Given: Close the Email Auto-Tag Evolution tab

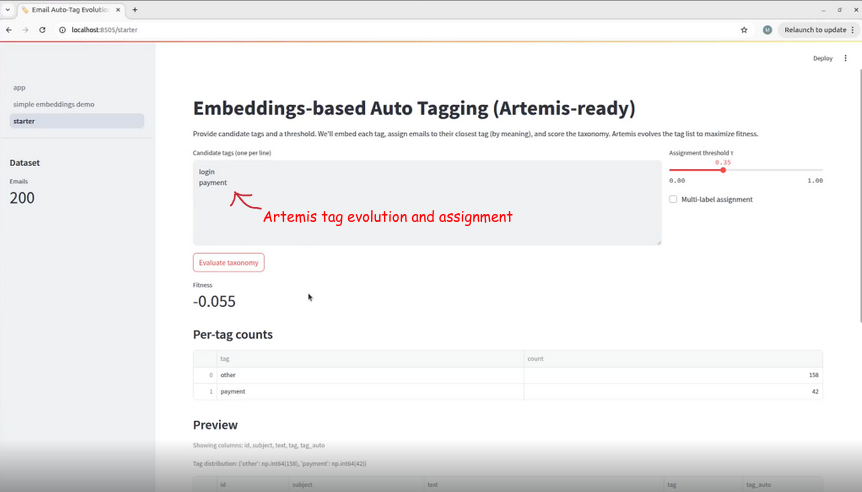Looking at the screenshot, I should click(118, 10).
